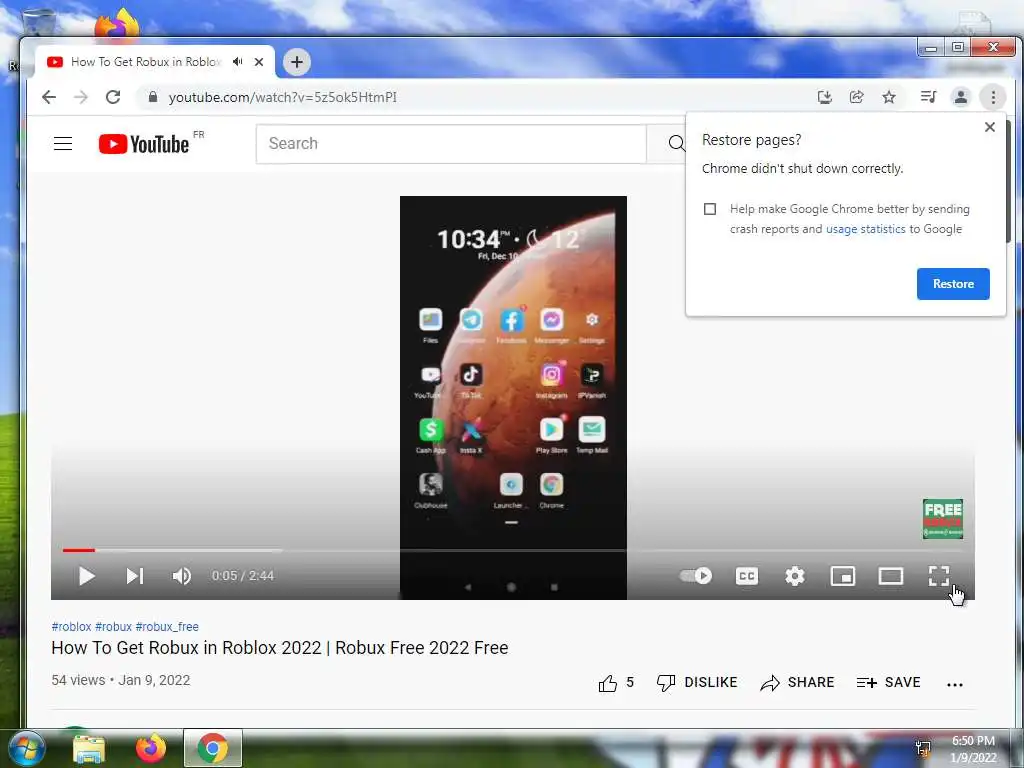The image size is (1024, 768).
Task: Open the media controls icon in Chrome toolbar
Action: point(928,97)
